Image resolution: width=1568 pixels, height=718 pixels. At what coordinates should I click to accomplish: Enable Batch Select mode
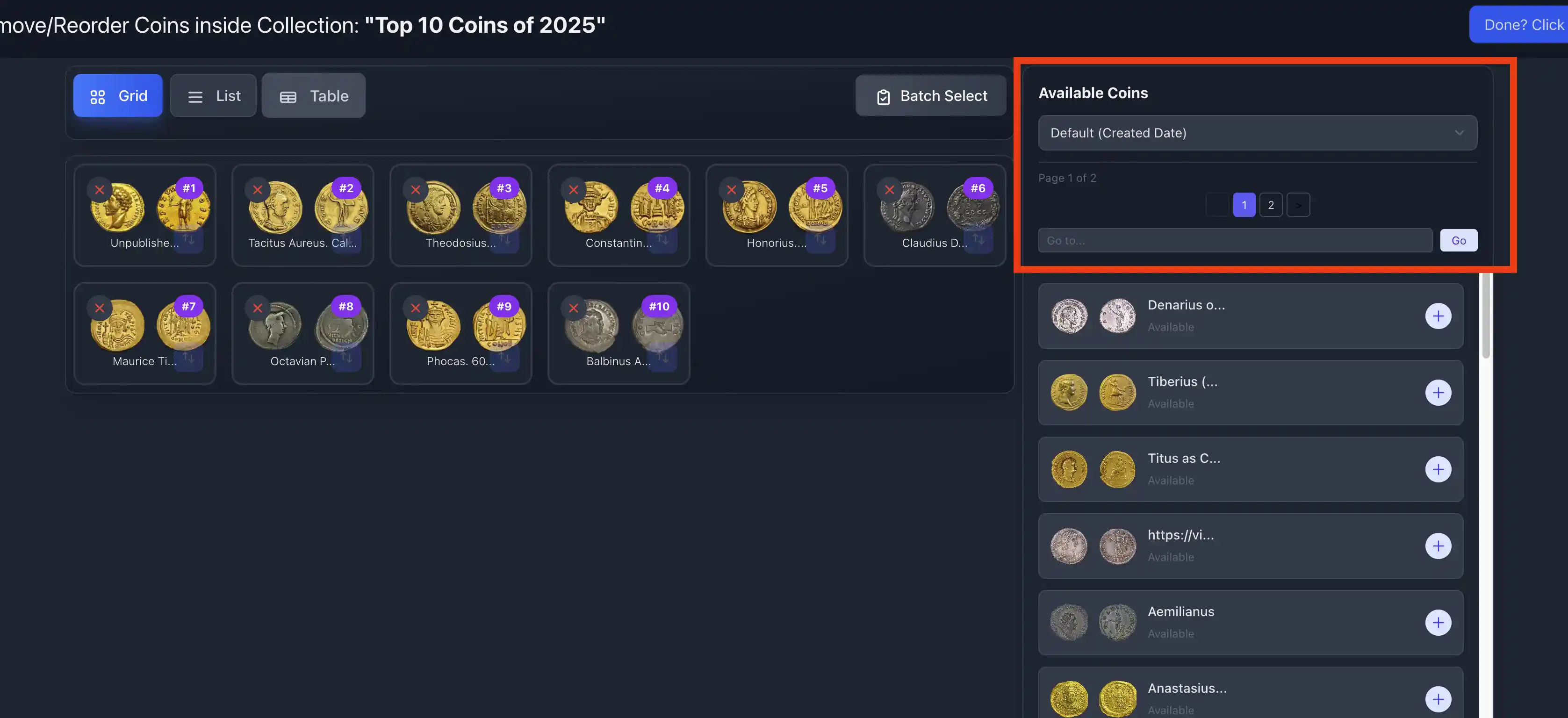pyautogui.click(x=931, y=95)
